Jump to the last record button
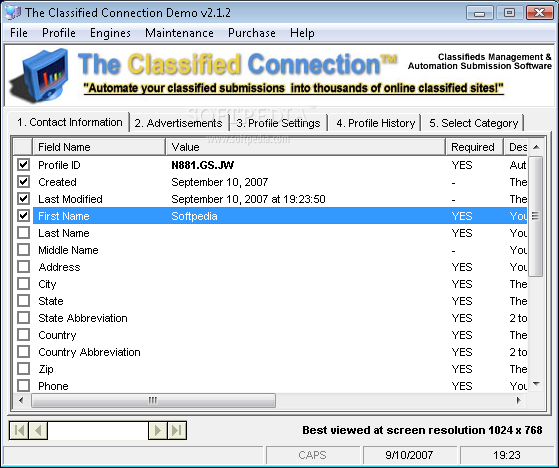 (x=177, y=430)
